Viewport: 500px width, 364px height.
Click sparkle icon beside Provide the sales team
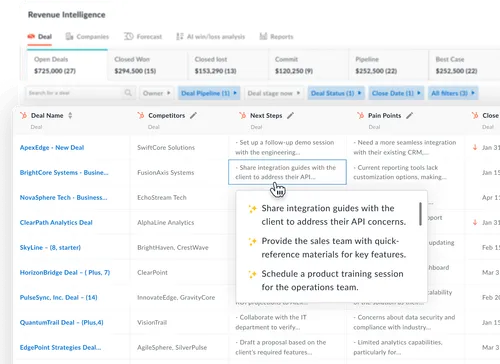pyautogui.click(x=253, y=242)
